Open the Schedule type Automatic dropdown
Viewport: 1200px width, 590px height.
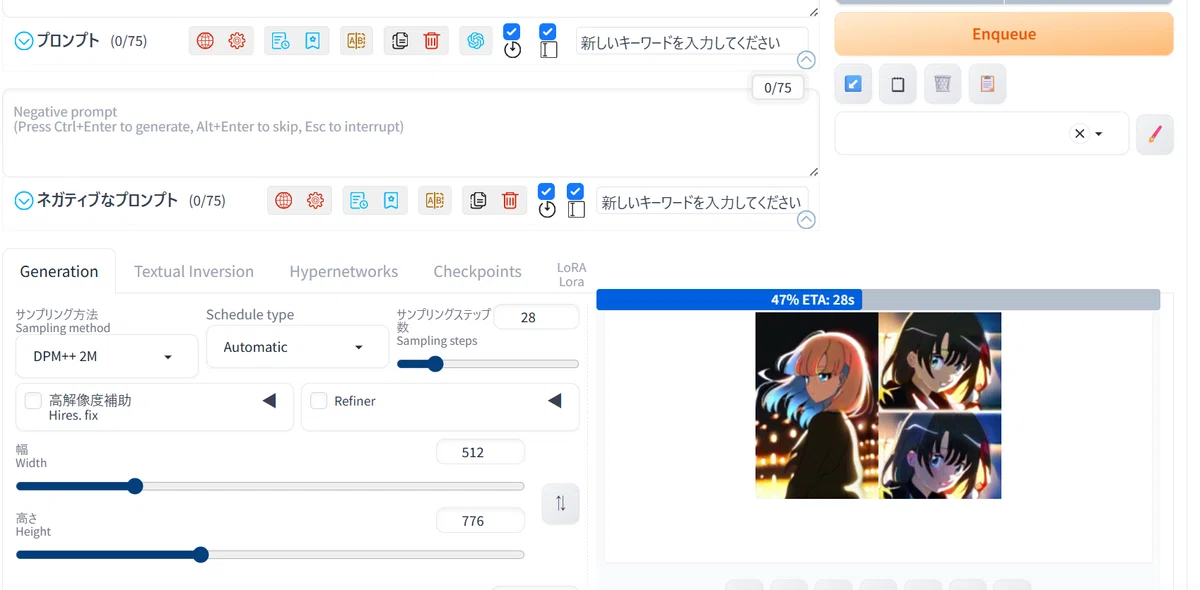pos(297,347)
